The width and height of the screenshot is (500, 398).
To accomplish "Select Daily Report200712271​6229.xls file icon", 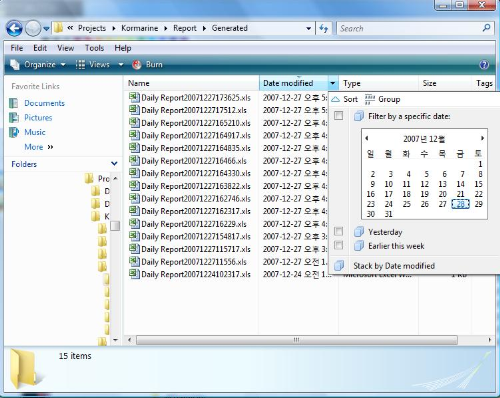I will [x=134, y=224].
